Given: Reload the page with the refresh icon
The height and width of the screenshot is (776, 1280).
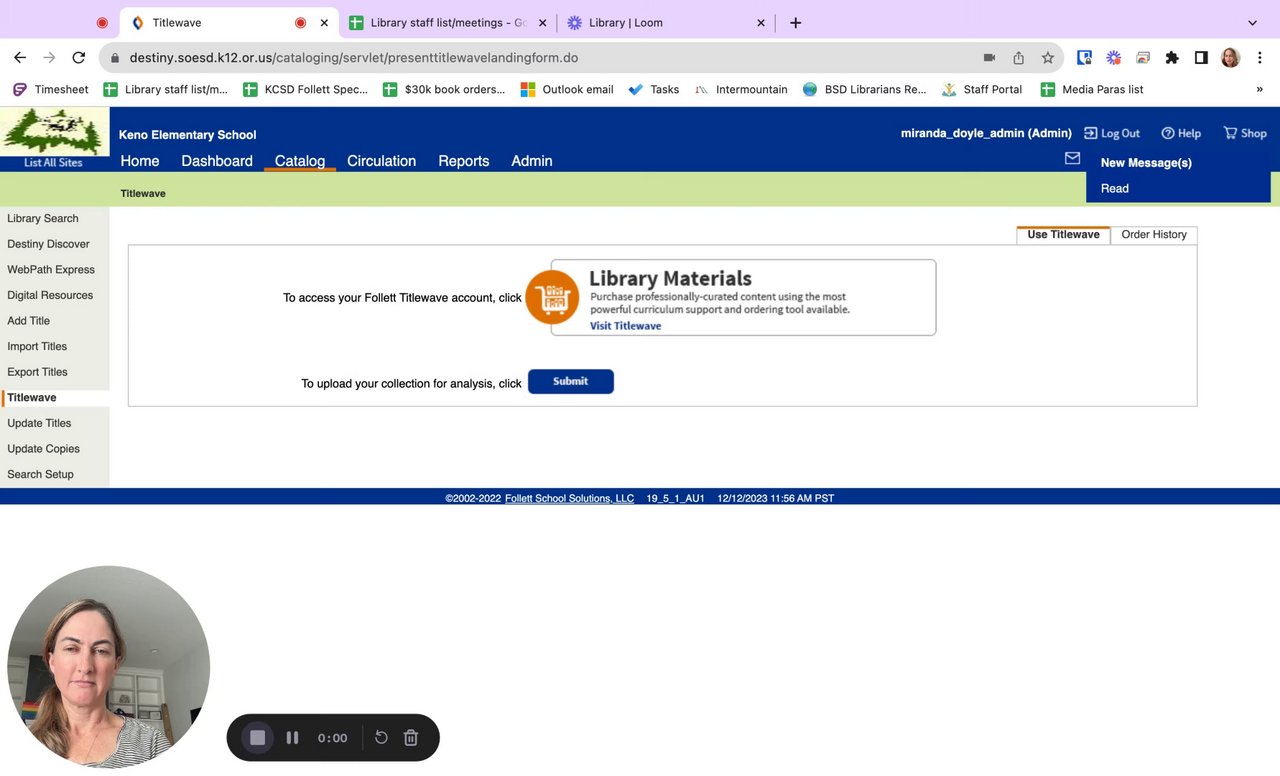Looking at the screenshot, I should 79,58.
